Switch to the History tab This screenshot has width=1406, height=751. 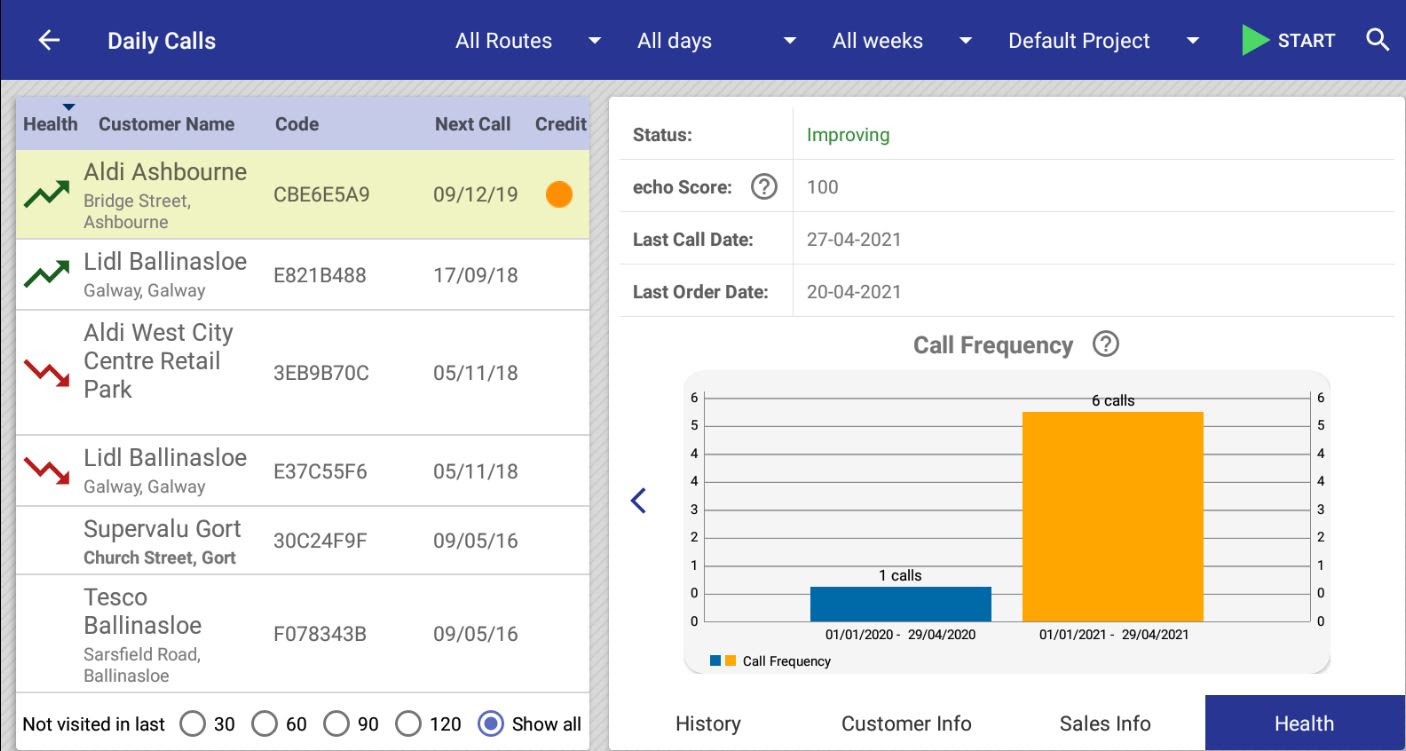708,723
